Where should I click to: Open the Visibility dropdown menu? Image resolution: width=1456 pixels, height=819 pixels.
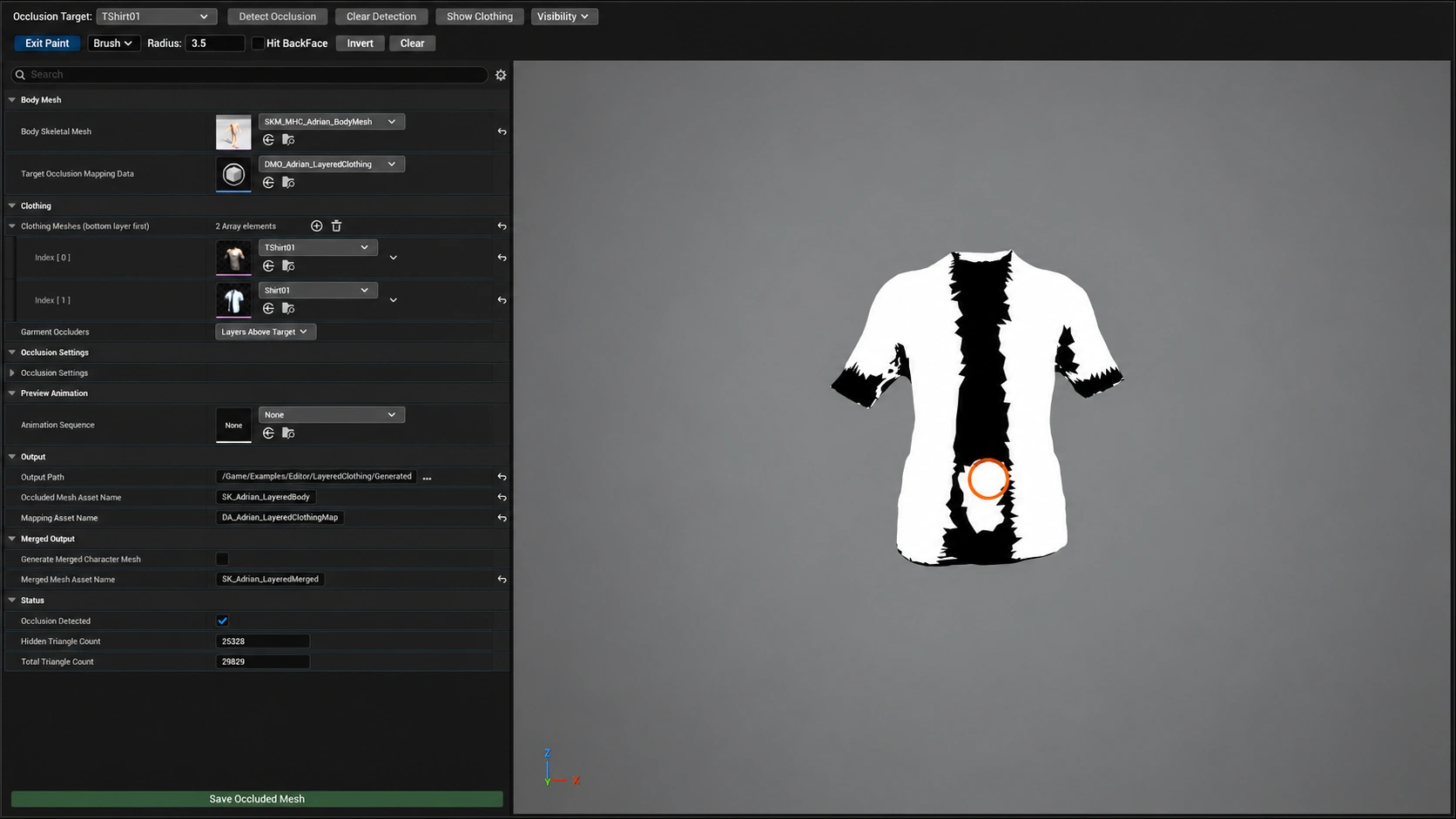click(564, 17)
